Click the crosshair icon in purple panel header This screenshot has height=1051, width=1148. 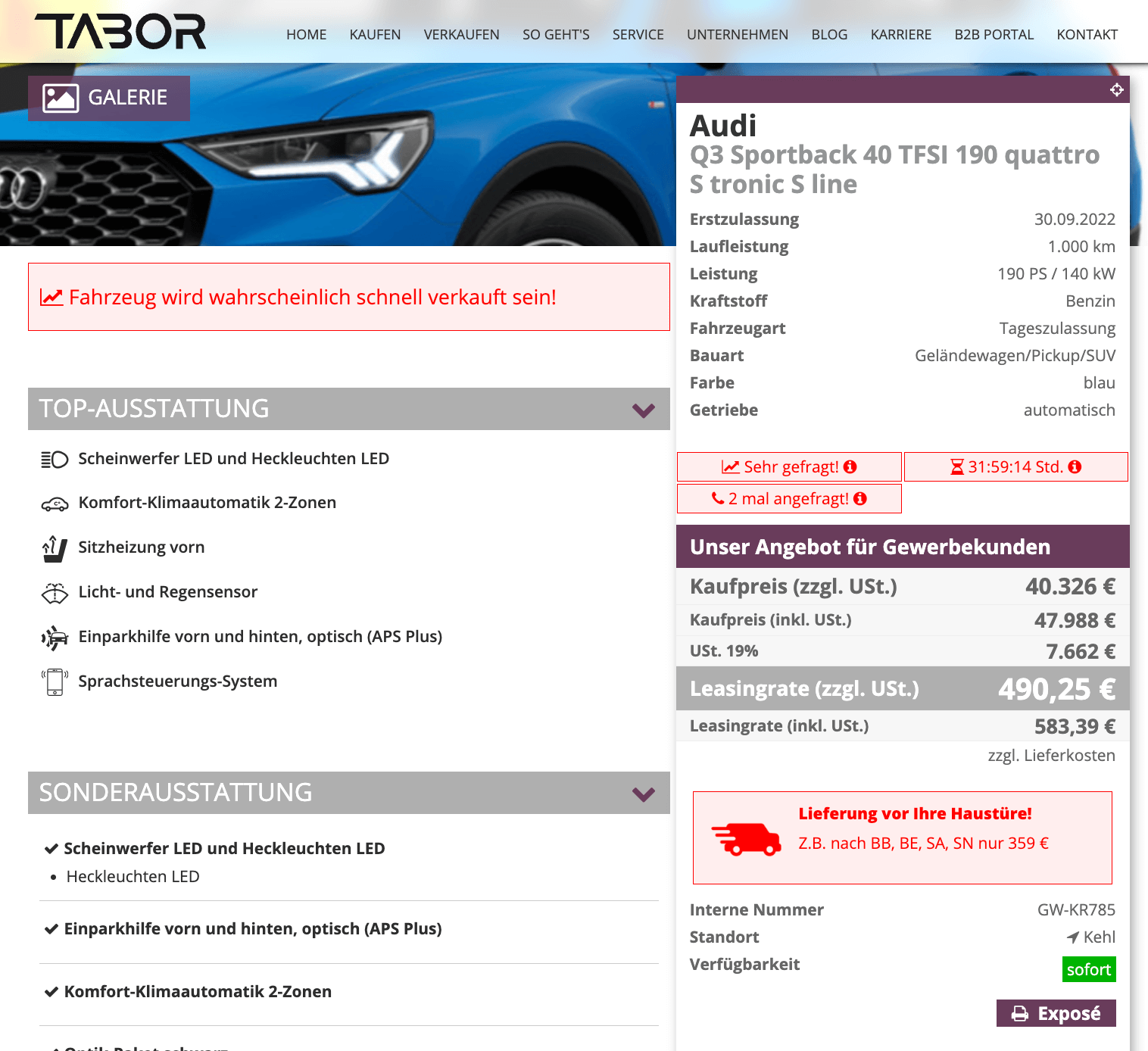pos(1116,90)
